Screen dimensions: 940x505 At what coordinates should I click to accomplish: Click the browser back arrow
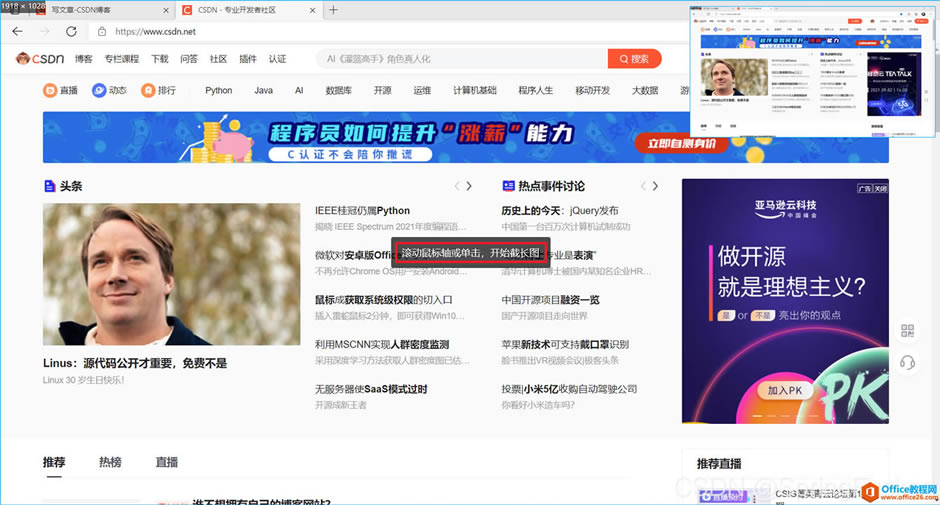[17, 31]
